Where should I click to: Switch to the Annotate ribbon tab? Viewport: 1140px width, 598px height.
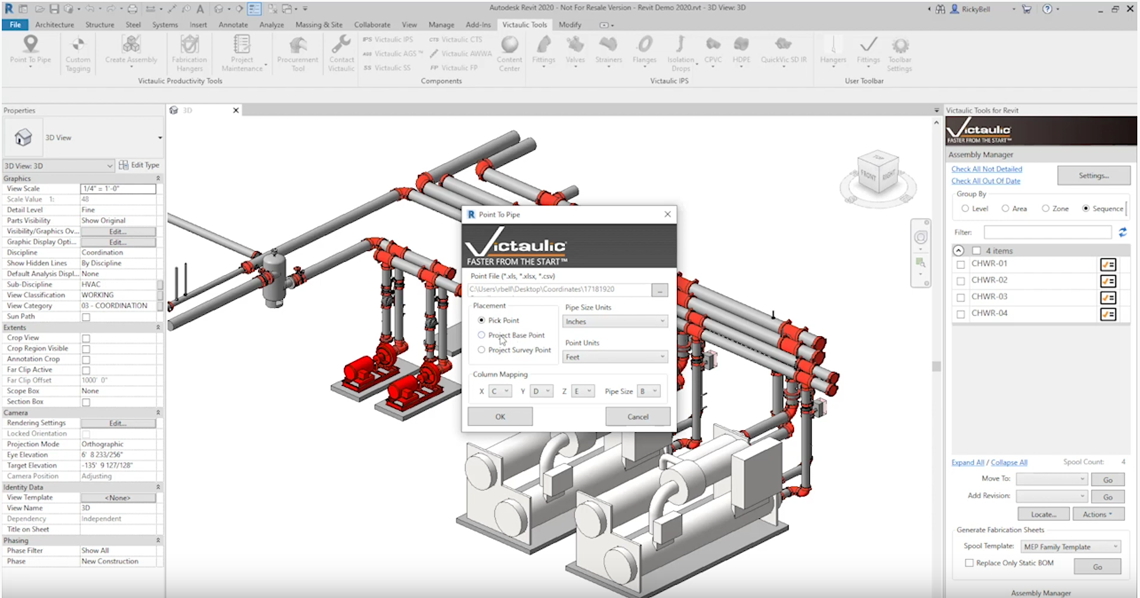pos(233,25)
